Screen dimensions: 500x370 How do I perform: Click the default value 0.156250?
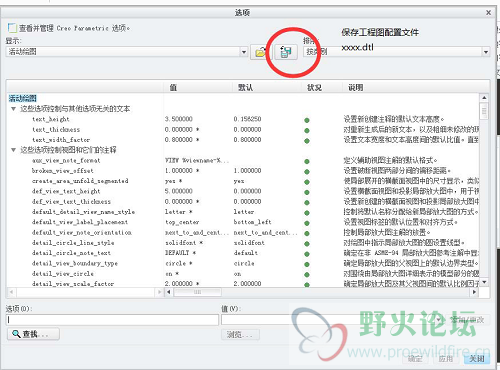tap(247, 119)
